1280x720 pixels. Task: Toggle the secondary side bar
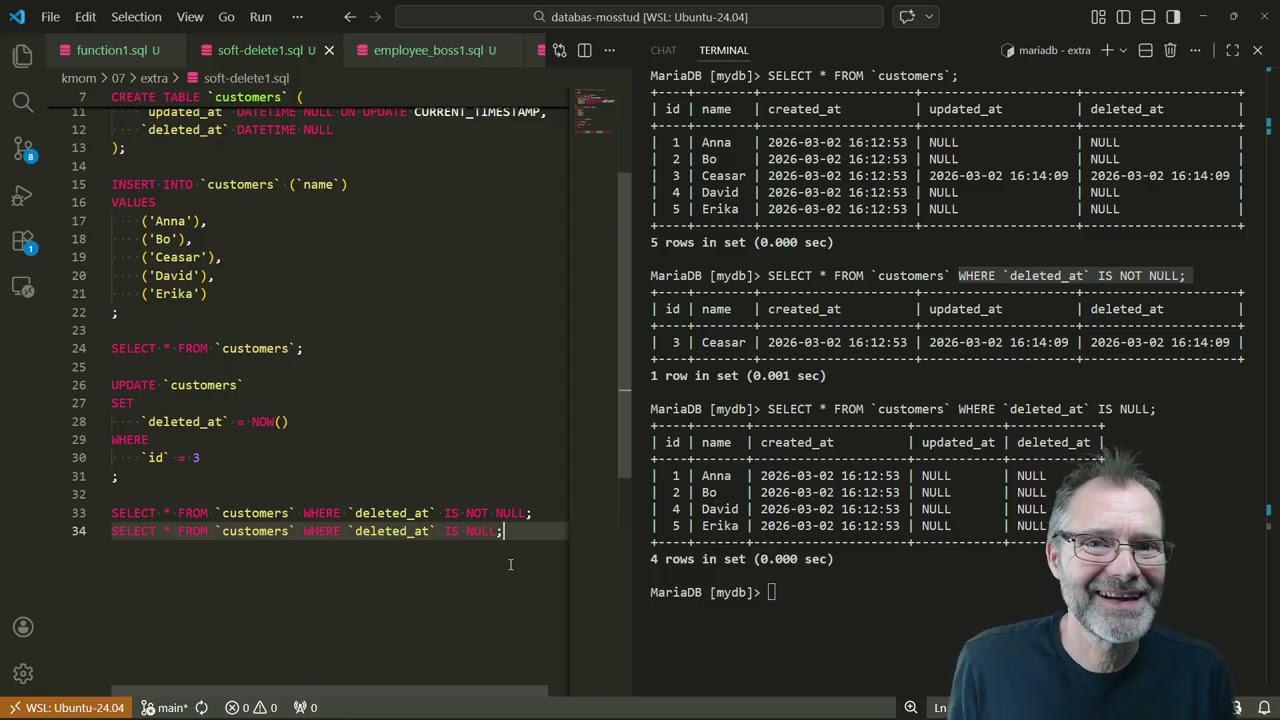(1173, 17)
